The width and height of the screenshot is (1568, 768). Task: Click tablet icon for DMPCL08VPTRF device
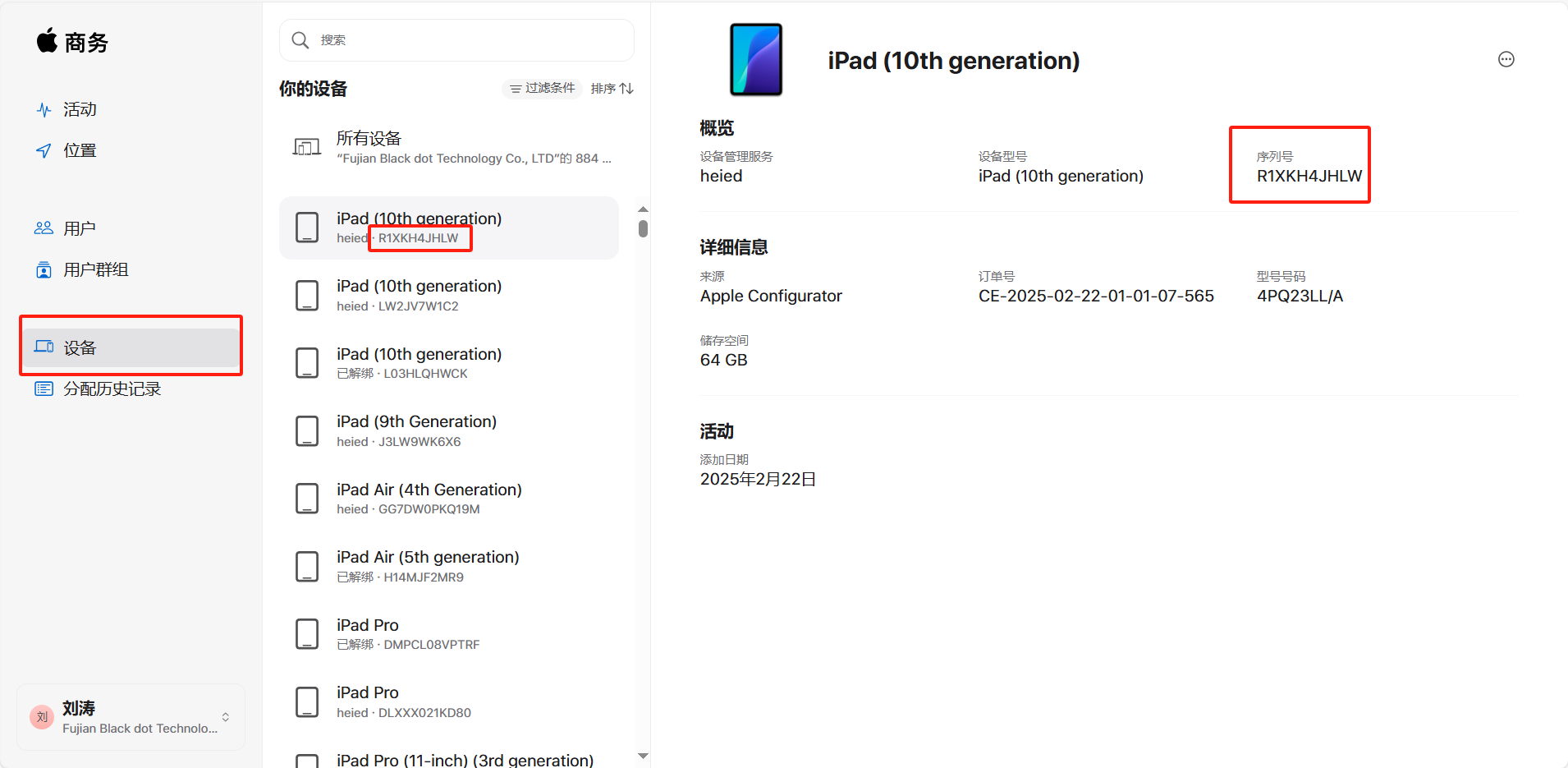click(307, 634)
